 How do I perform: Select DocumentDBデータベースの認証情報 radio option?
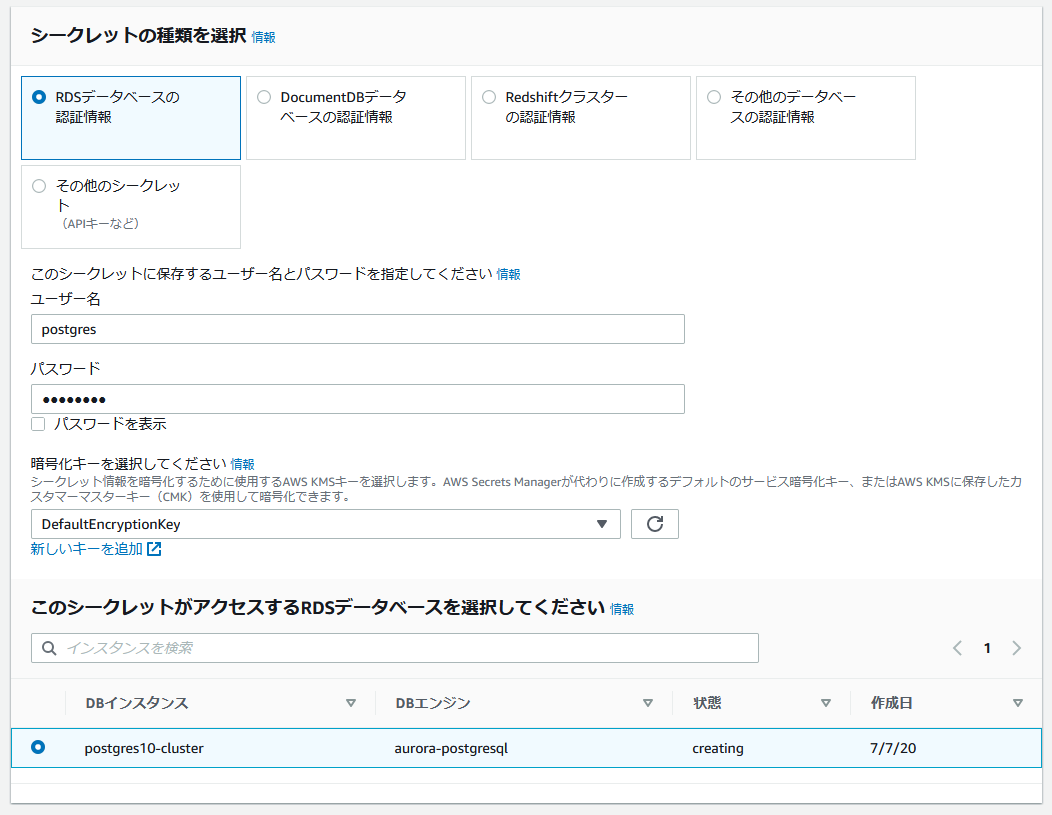click(264, 97)
